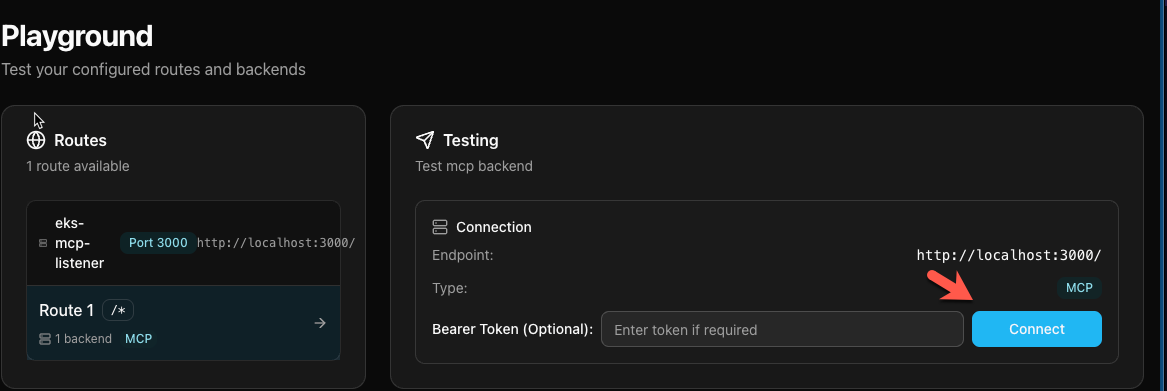Click the server icon beside Connection
1167x391 pixels.
click(x=439, y=227)
